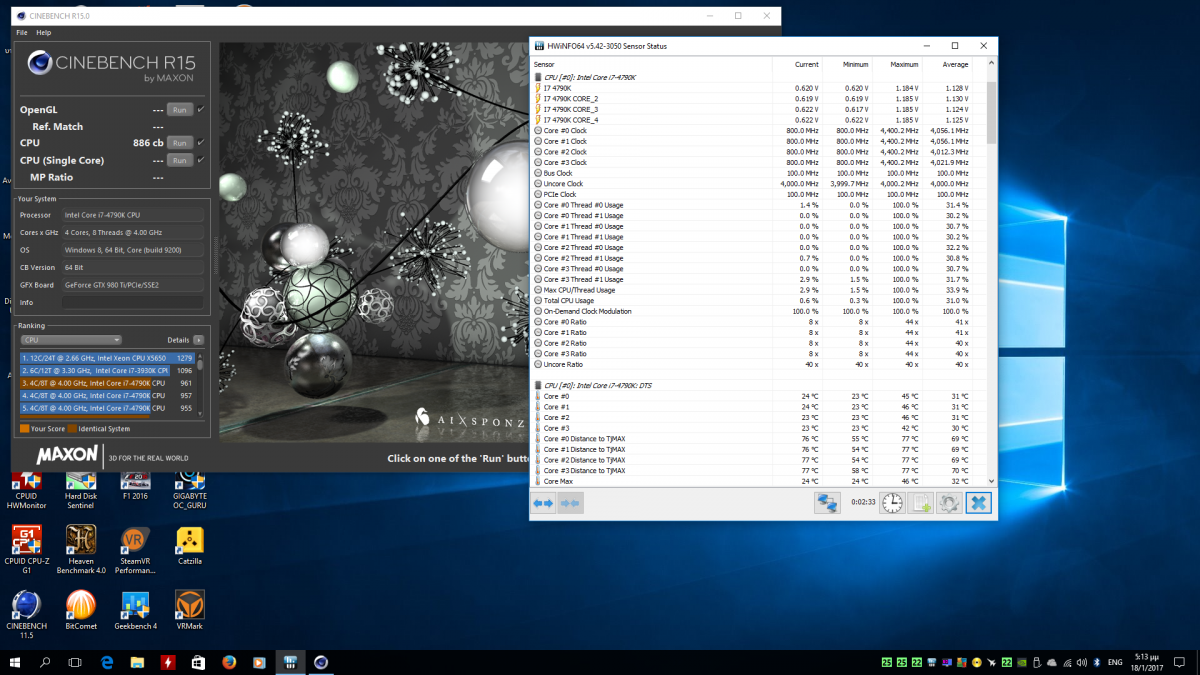
Task: Launch the CPUID CPU-Z G1 shortcut
Action: click(x=26, y=551)
